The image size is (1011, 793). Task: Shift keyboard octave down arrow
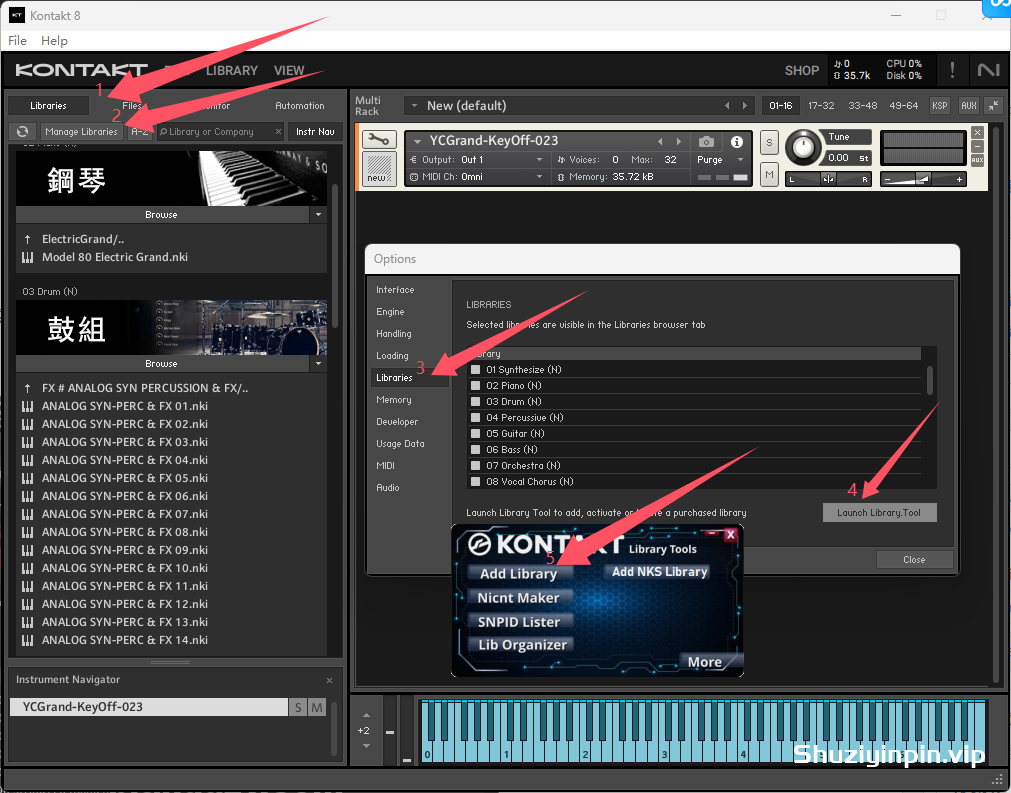click(x=366, y=746)
